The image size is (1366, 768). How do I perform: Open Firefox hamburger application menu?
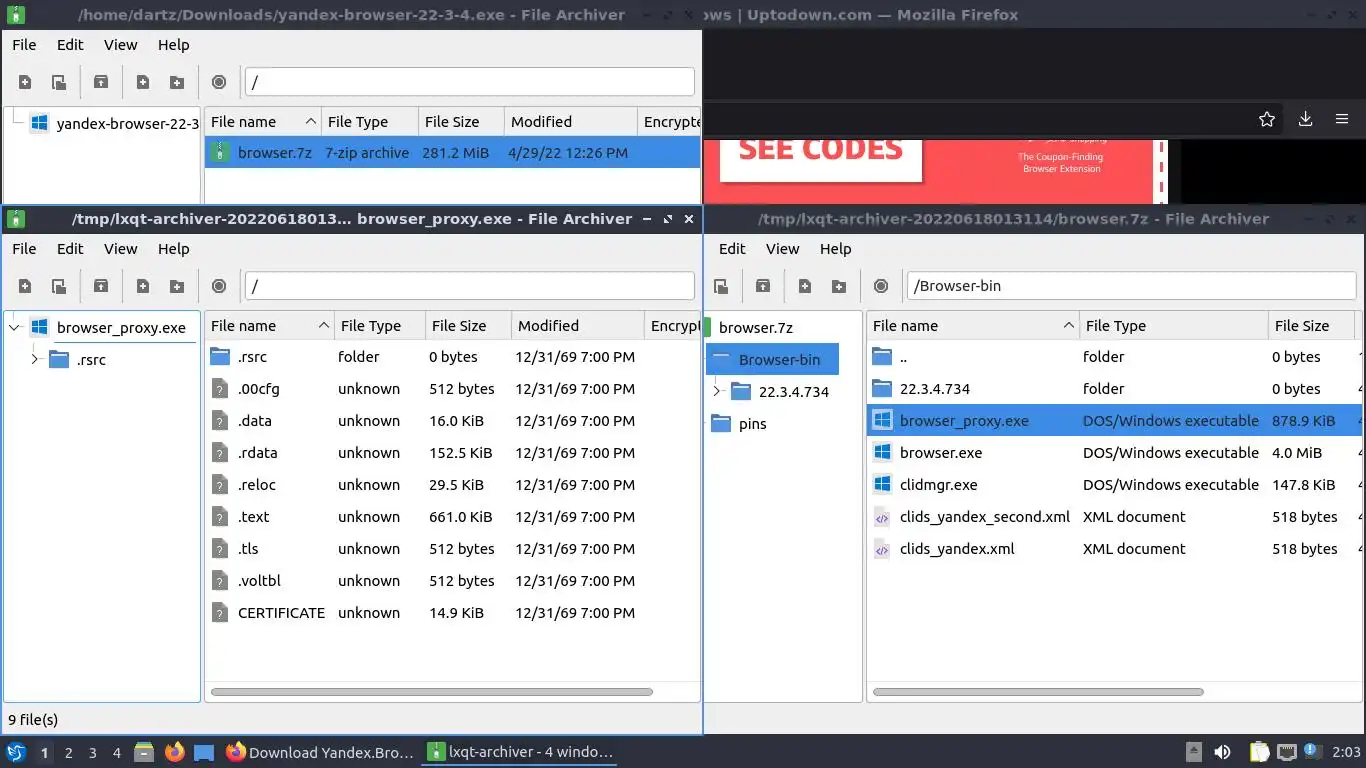[1342, 119]
